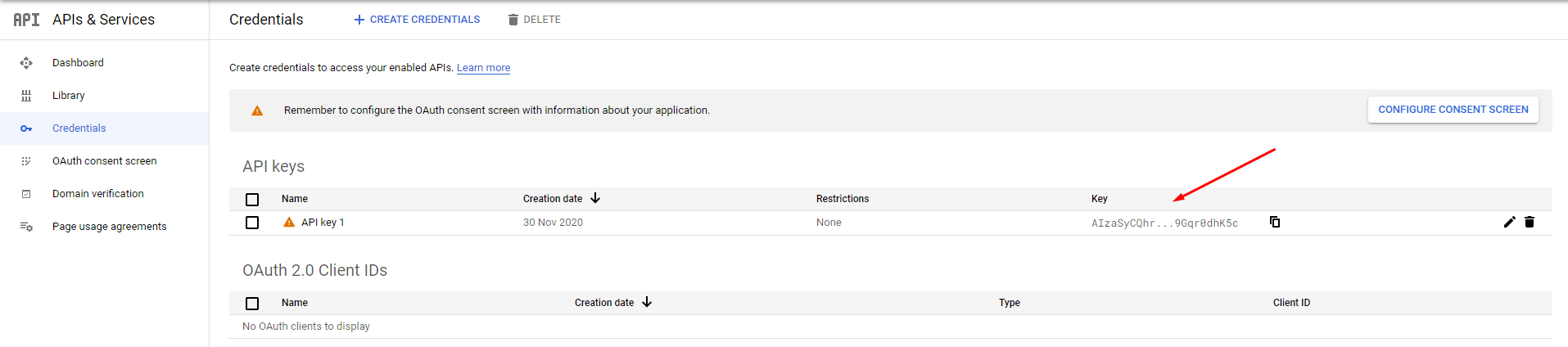Check the API key 1 row checkbox
The image size is (1568, 347).
coord(252,223)
